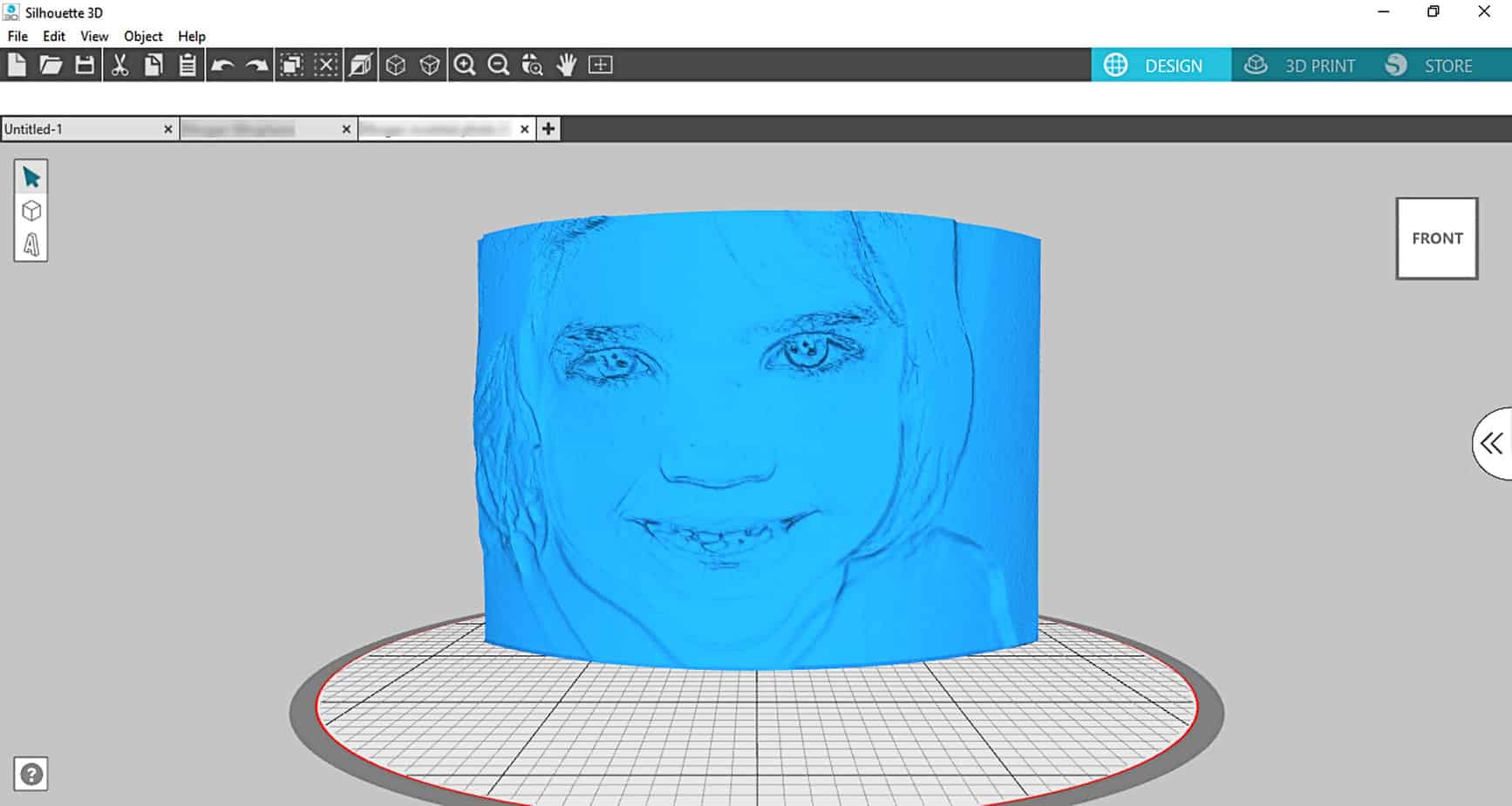Screen dimensions: 1512x806
Task: Select the 3D shapes tool in the sidebar
Action: (x=31, y=210)
